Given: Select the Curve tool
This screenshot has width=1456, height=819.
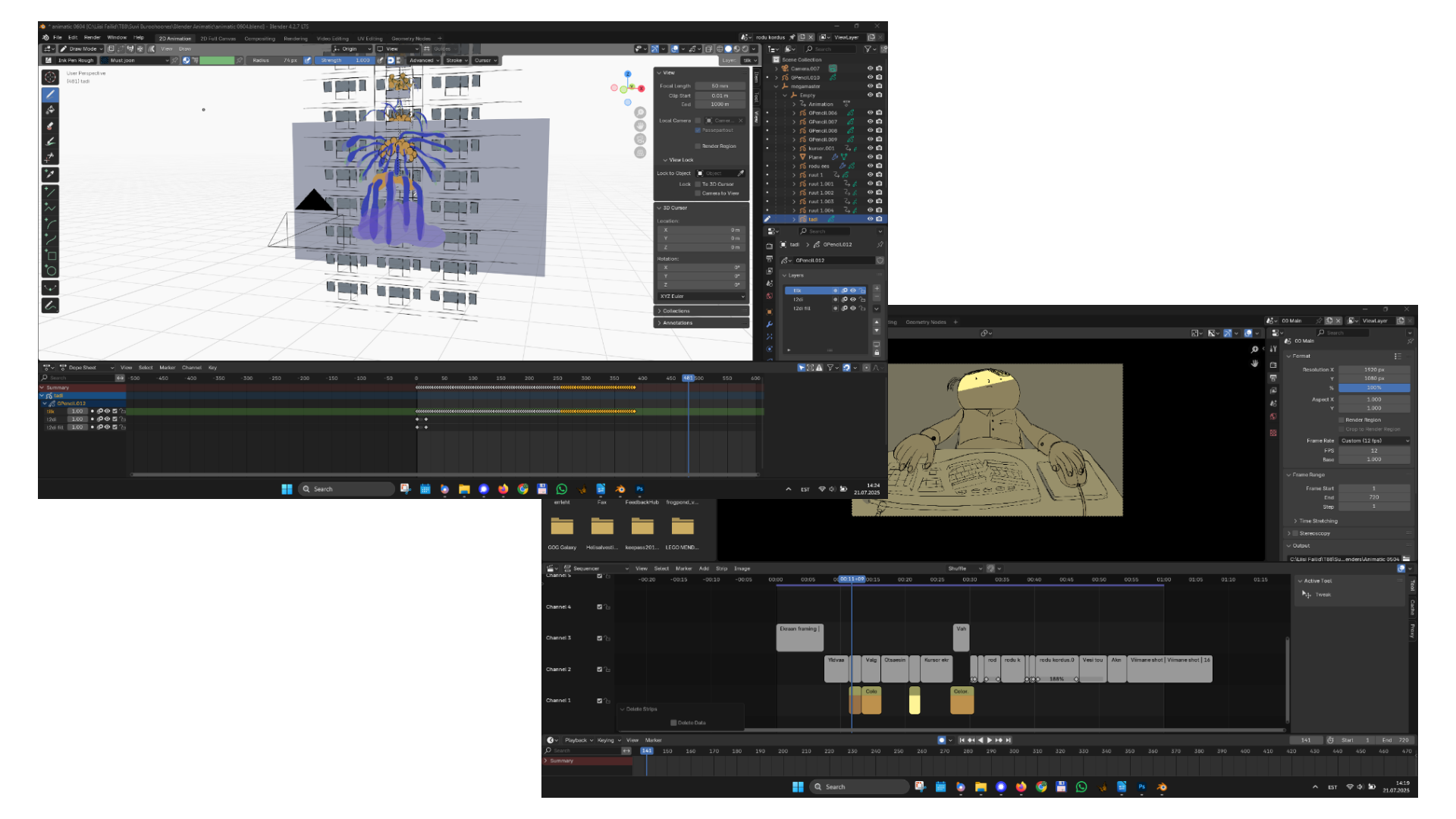Looking at the screenshot, I should coord(50,240).
